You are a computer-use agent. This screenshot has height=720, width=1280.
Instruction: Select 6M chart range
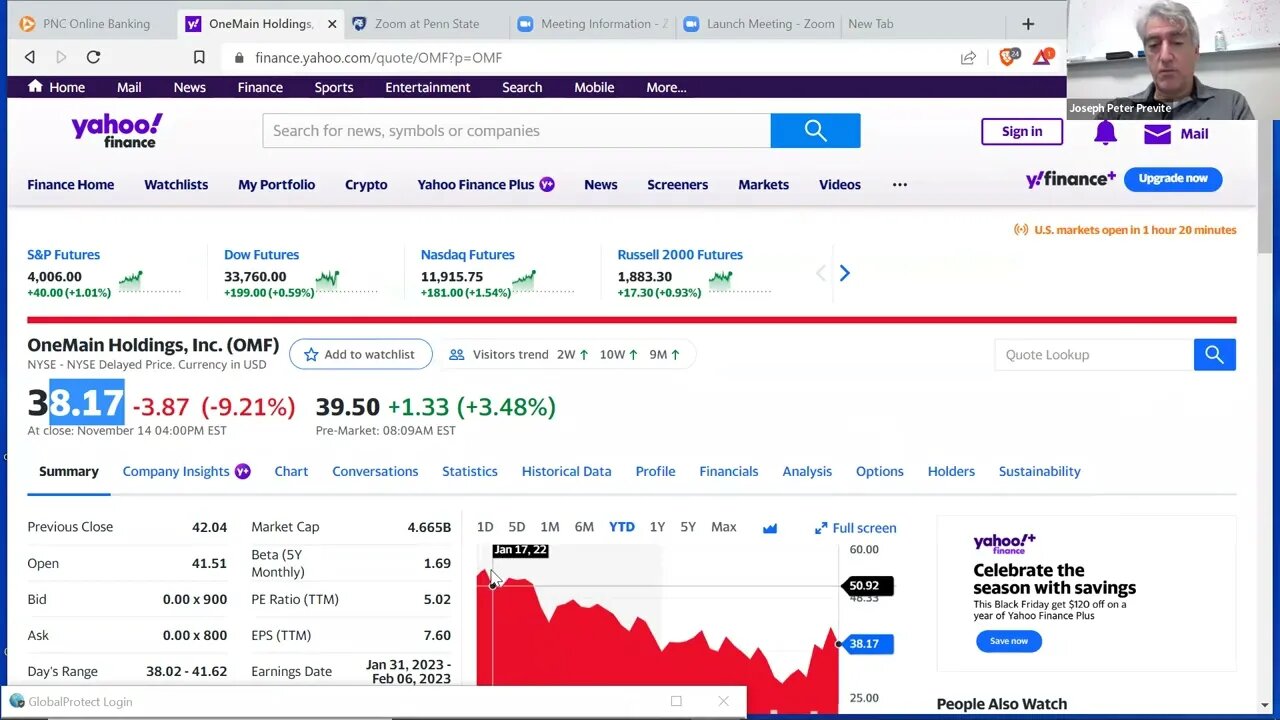[584, 527]
